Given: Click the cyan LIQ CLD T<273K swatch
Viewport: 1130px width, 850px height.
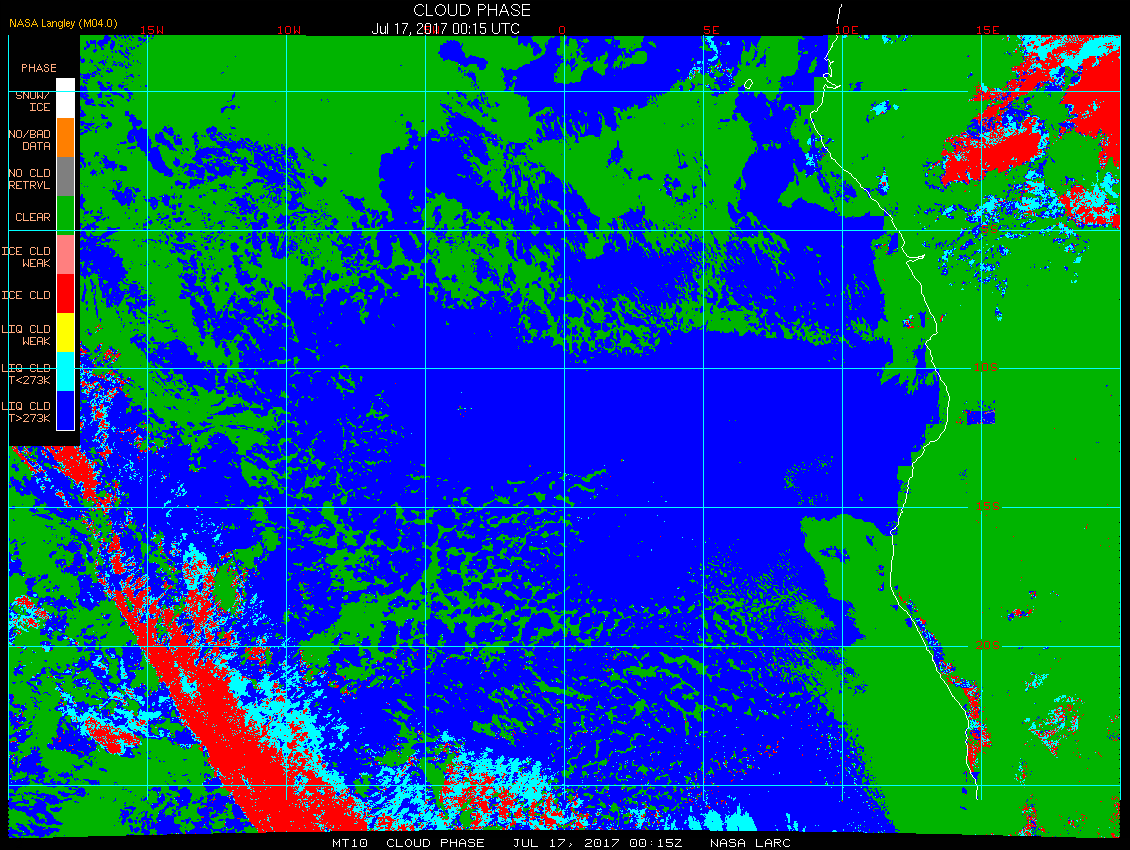Looking at the screenshot, I should [x=66, y=371].
